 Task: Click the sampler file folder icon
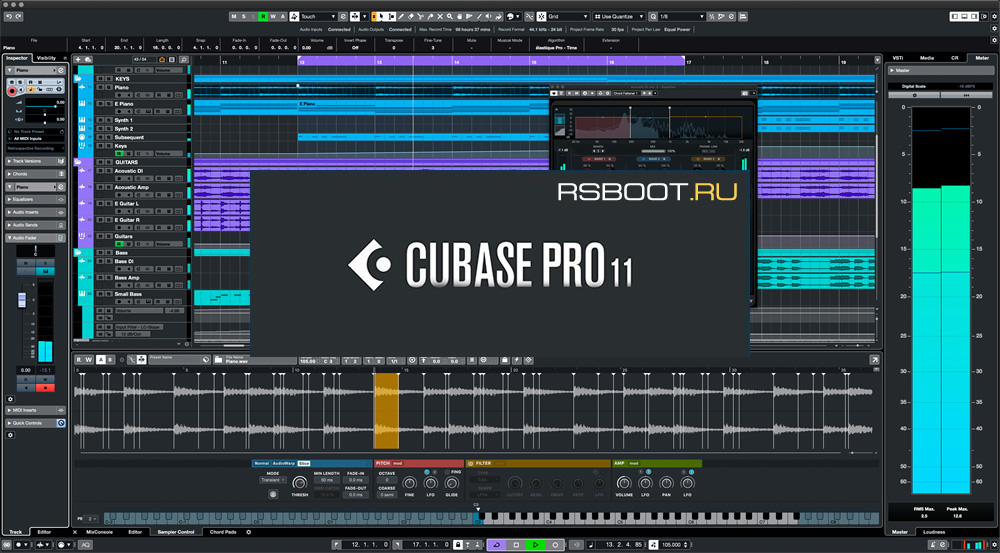coord(219,360)
